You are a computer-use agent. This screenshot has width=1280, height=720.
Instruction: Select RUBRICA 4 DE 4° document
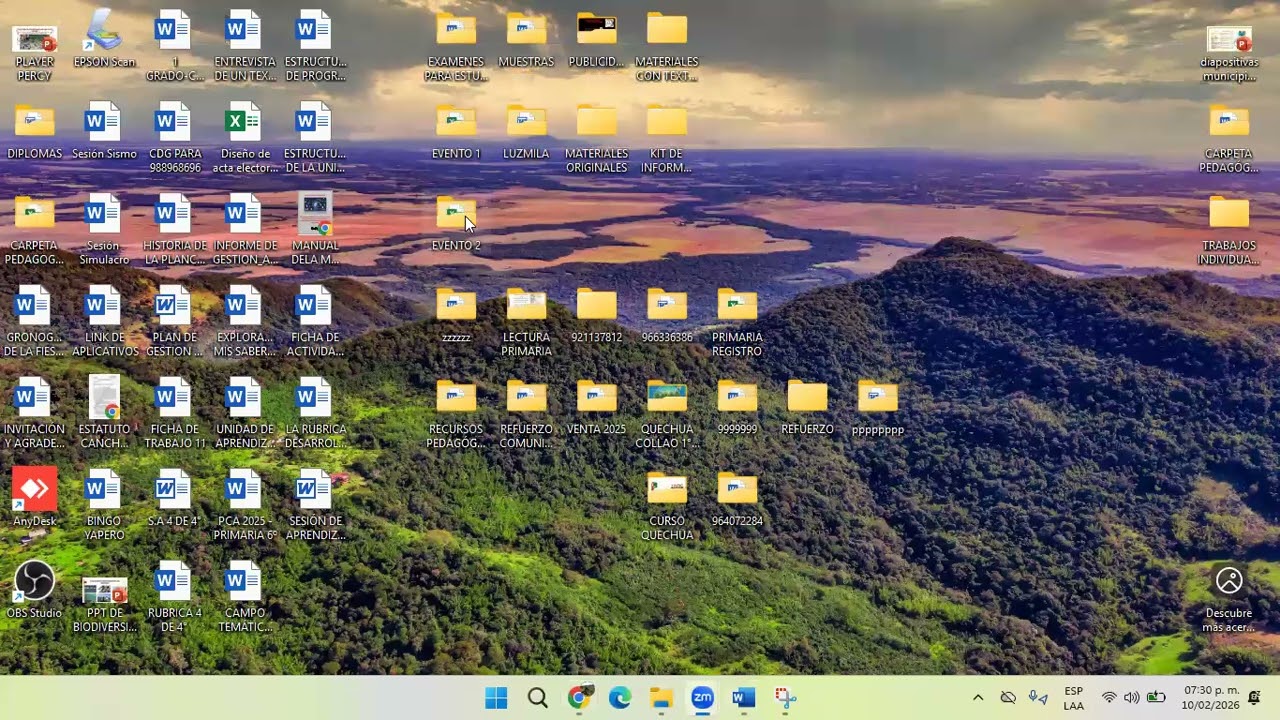tap(174, 599)
